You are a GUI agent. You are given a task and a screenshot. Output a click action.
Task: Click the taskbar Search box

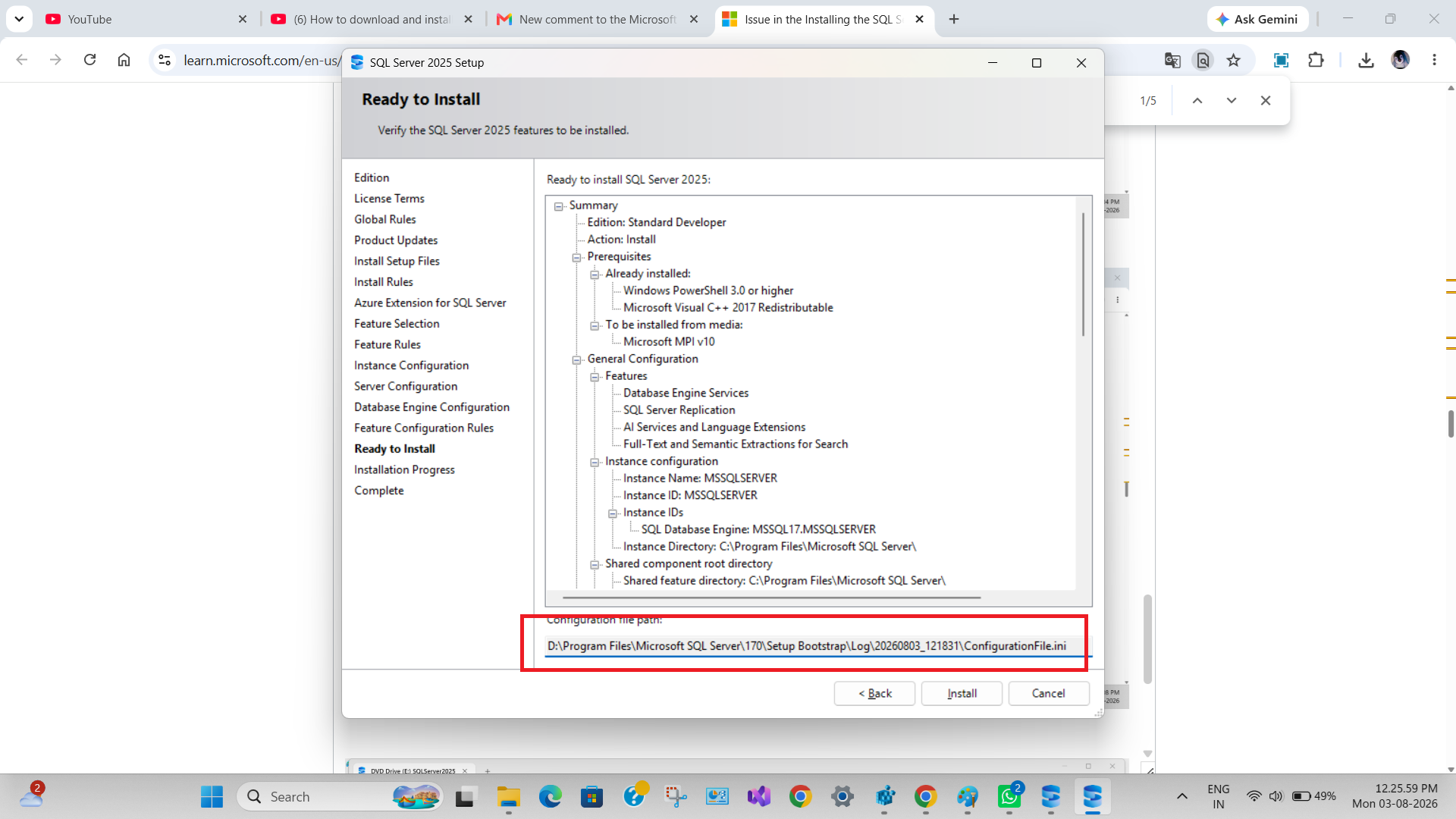[x=340, y=797]
